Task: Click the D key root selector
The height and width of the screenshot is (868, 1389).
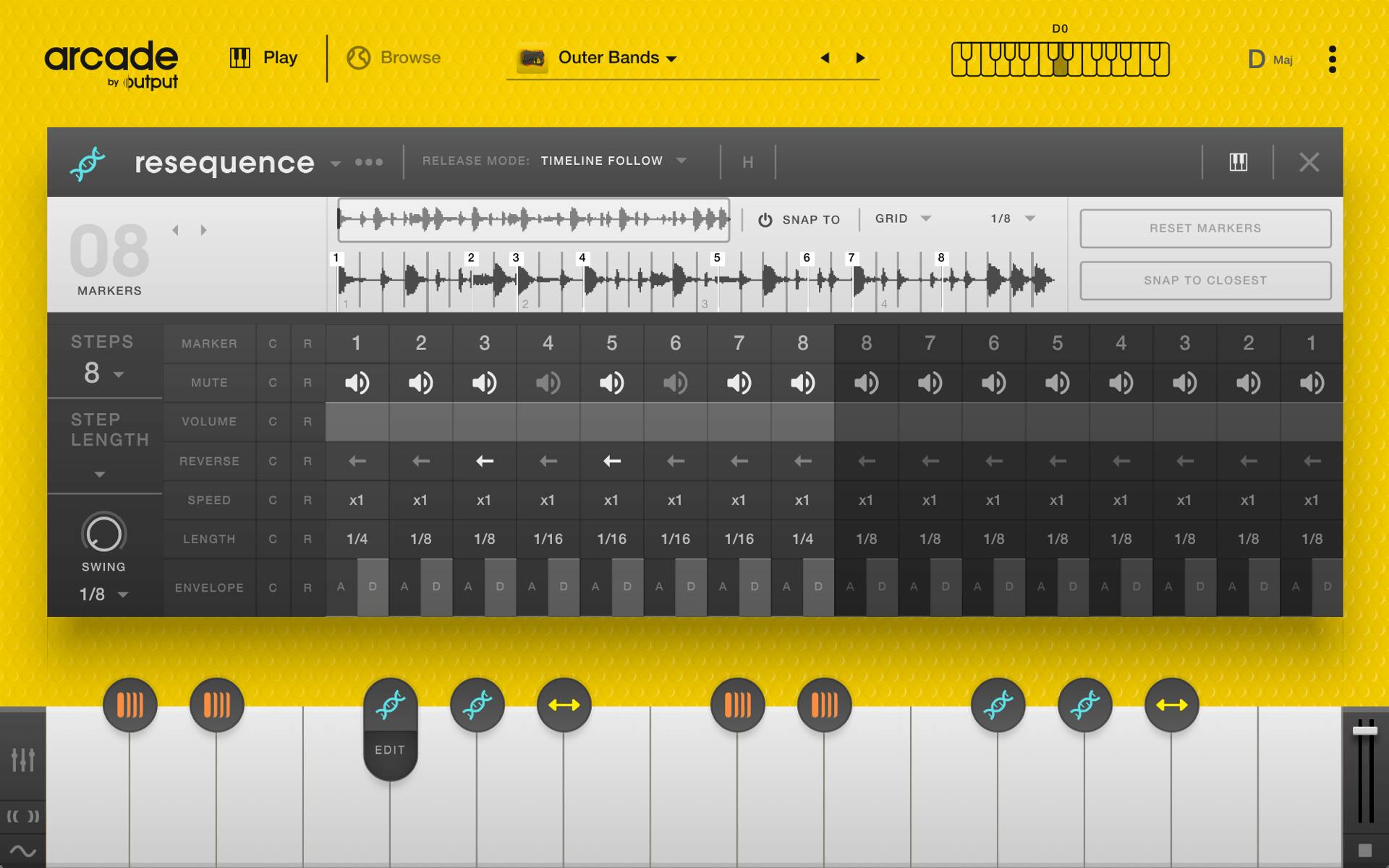Action: click(1257, 59)
